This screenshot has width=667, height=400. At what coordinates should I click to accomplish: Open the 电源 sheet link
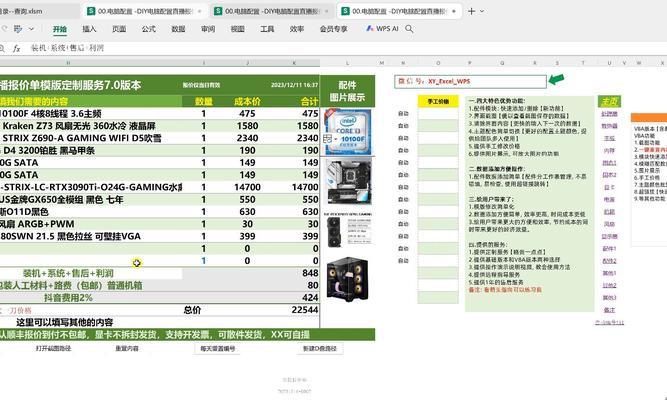coord(609,200)
